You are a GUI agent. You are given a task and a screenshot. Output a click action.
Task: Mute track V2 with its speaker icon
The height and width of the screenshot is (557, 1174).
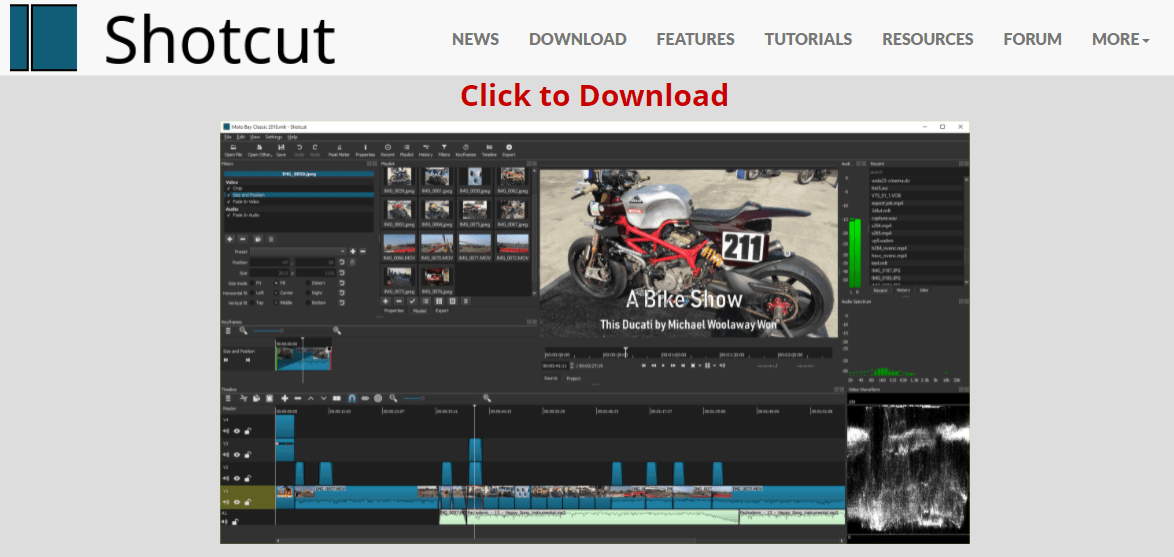[225, 478]
